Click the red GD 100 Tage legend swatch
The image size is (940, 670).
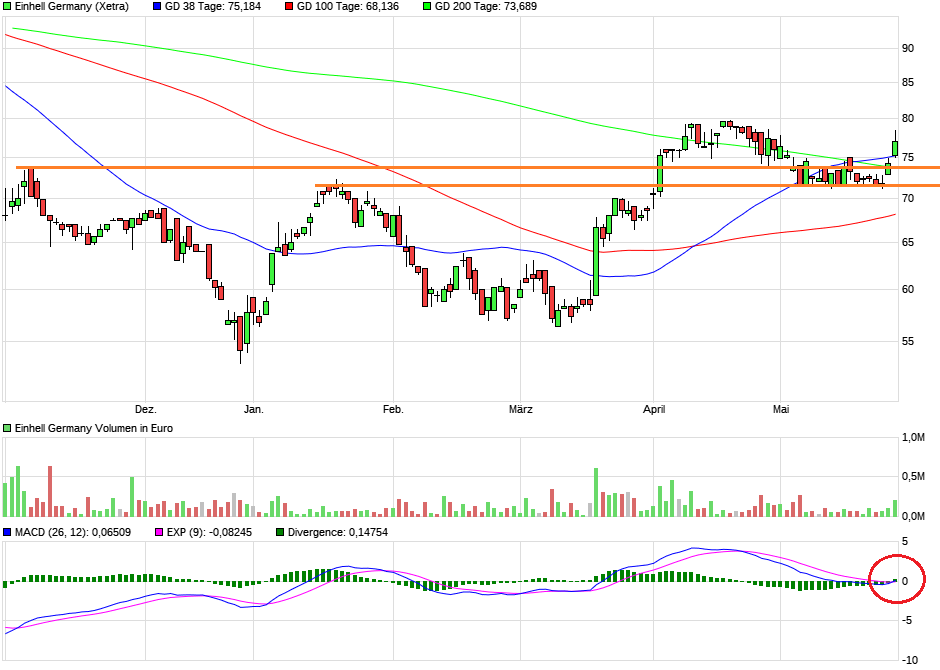288,6
